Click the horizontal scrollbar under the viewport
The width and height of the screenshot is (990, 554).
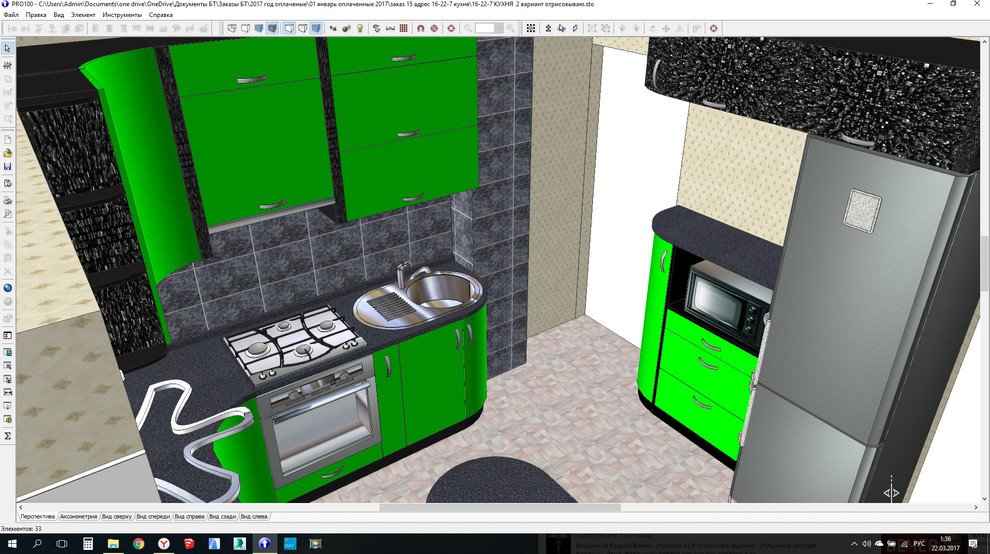click(500, 508)
